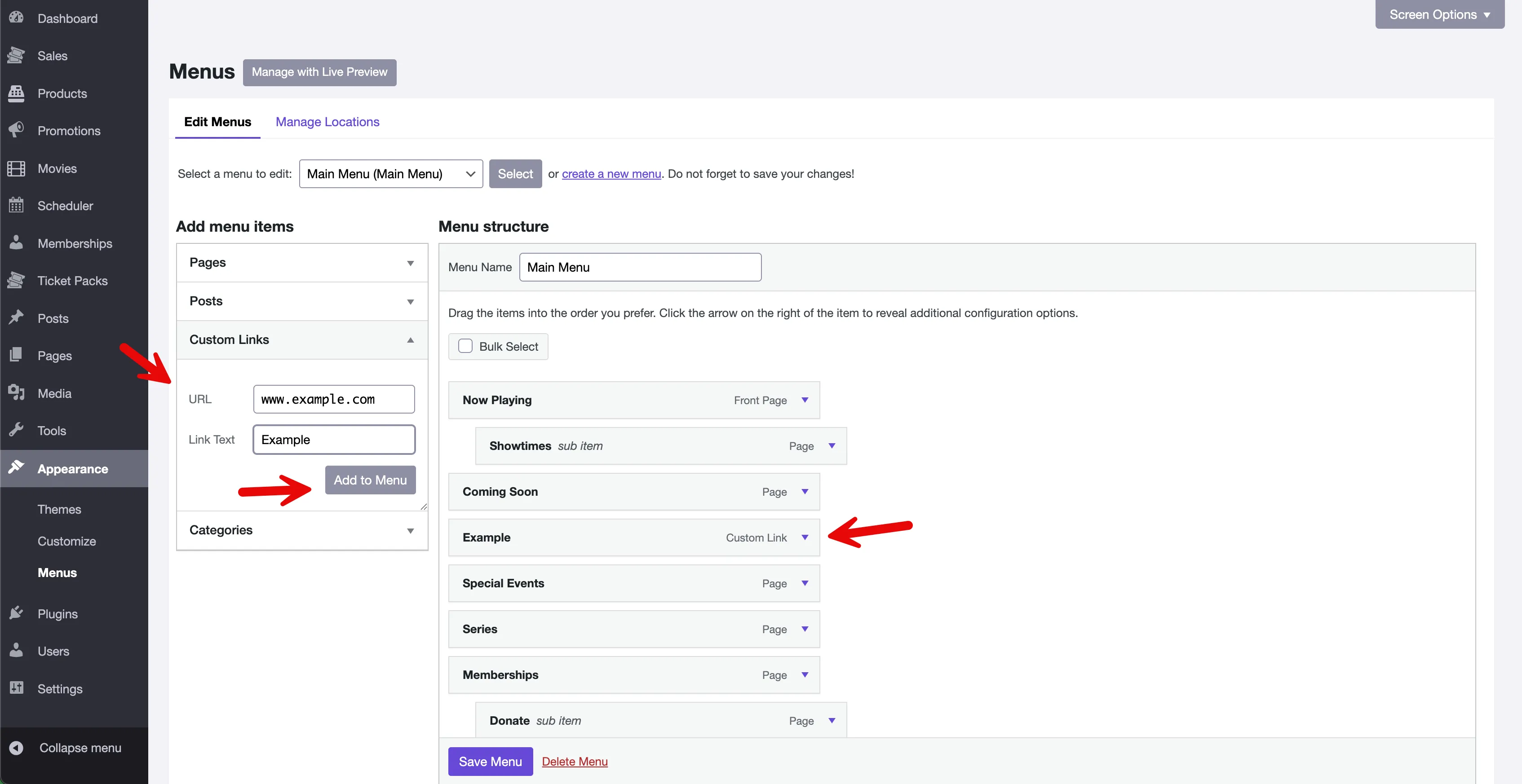Open Themes in Appearance submenu
Image resolution: width=1522 pixels, height=784 pixels.
pyautogui.click(x=59, y=509)
